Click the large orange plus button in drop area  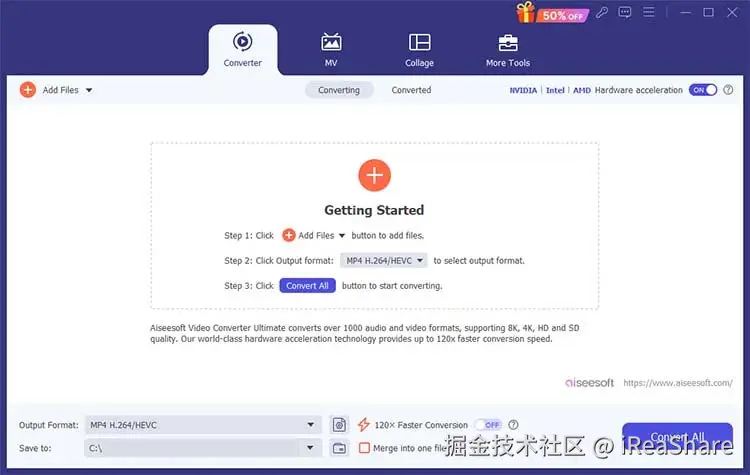click(375, 175)
